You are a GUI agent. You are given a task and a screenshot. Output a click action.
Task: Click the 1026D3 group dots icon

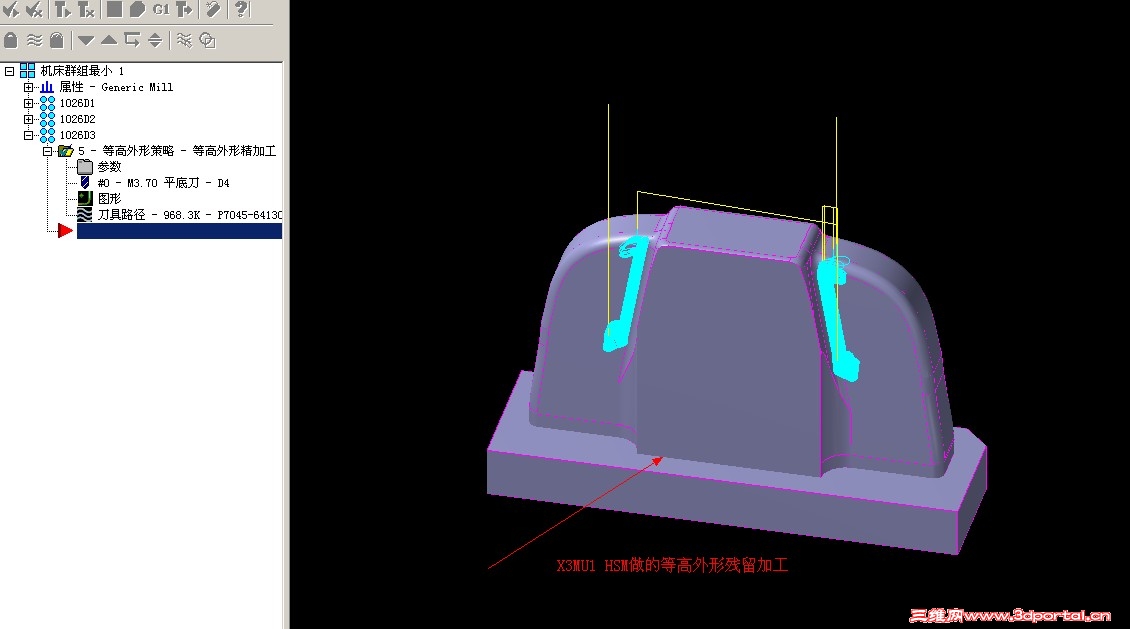tap(47, 135)
